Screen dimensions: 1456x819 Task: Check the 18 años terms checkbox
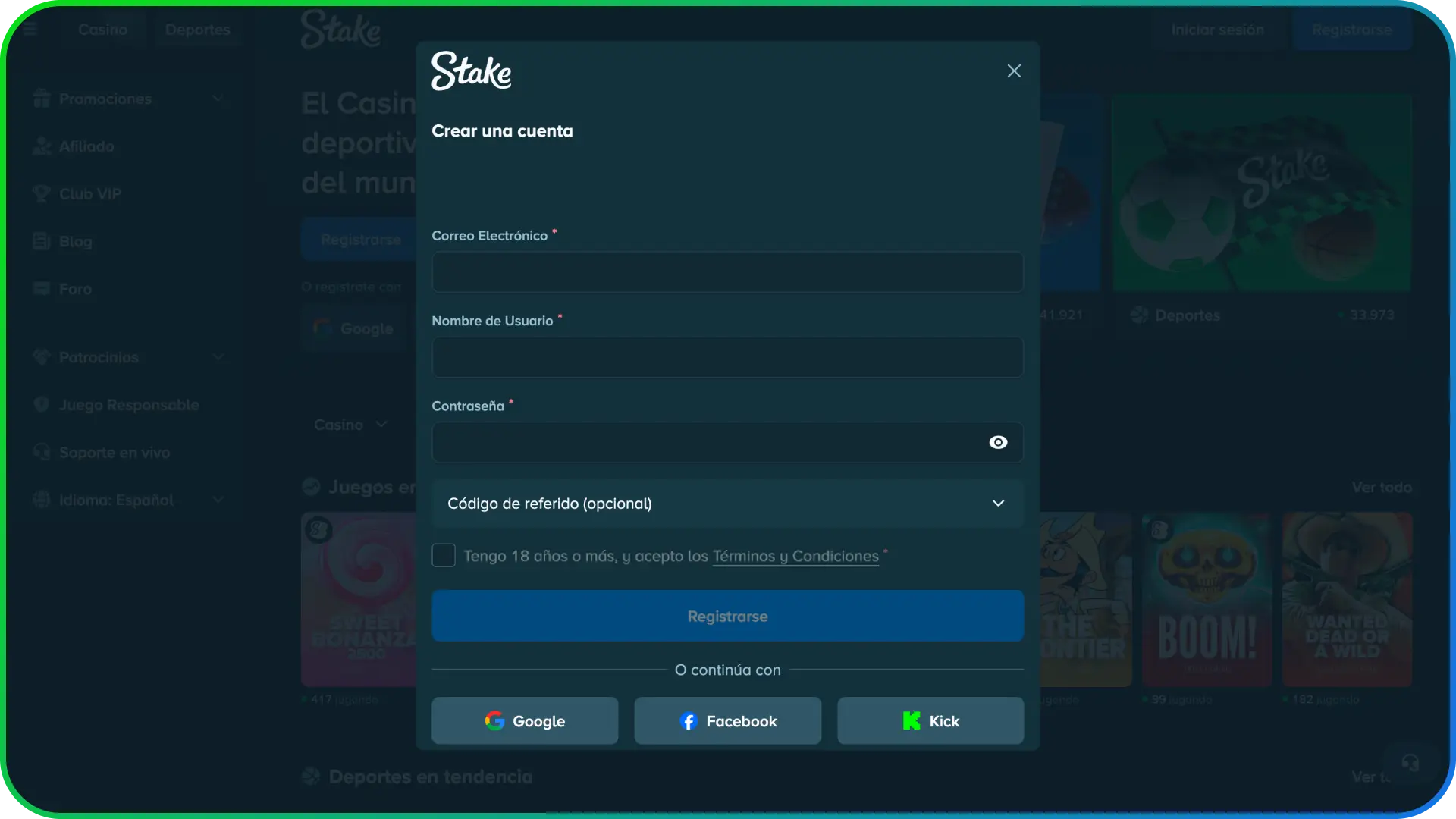pyautogui.click(x=444, y=555)
